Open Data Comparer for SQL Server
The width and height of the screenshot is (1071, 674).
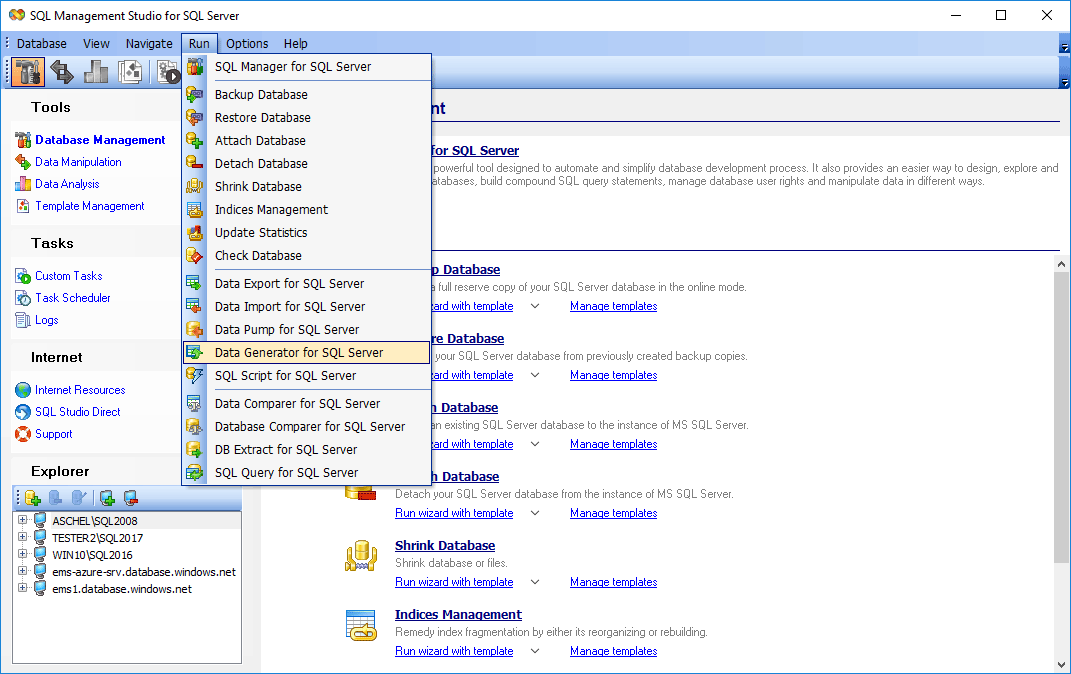(x=307, y=404)
